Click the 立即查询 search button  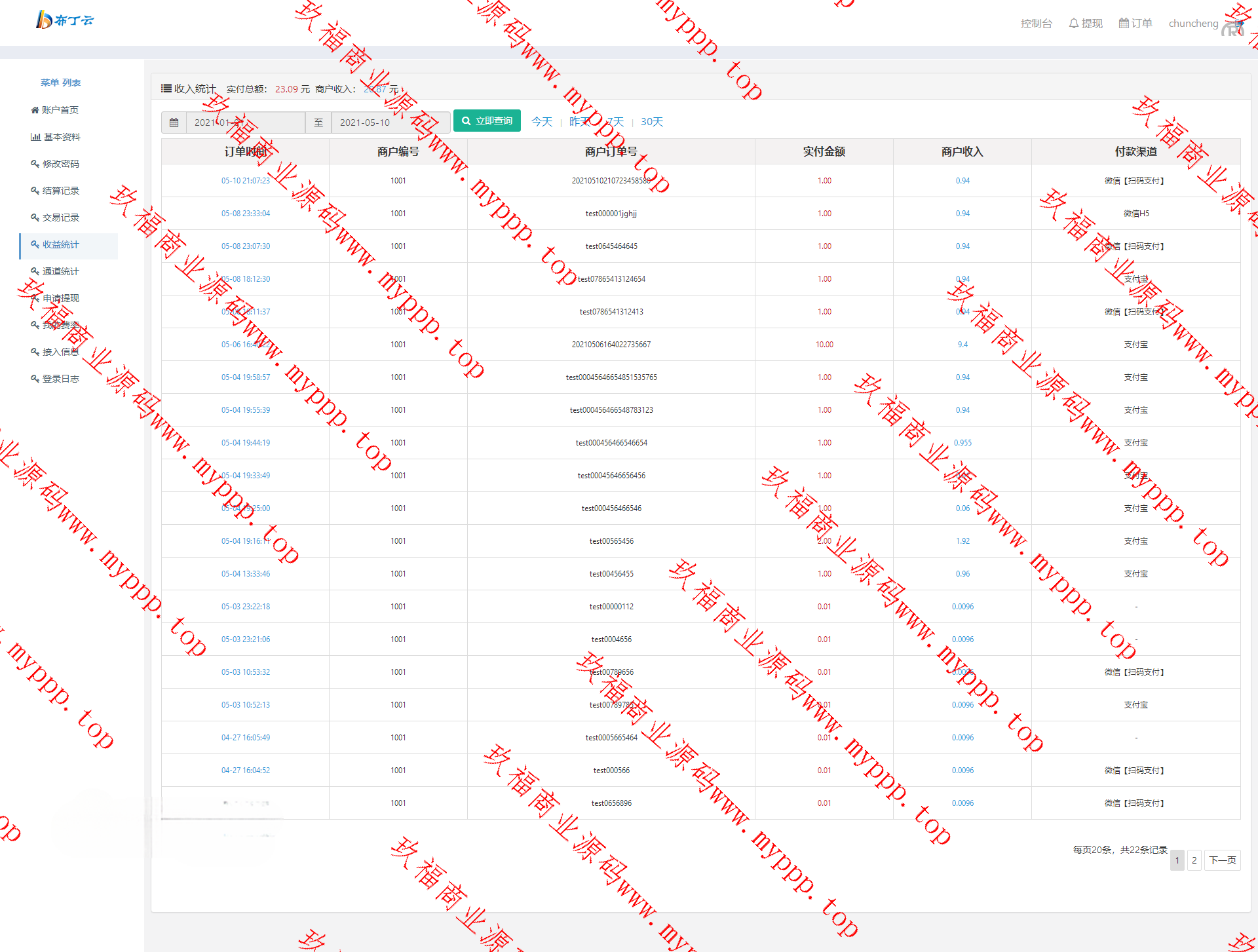click(x=487, y=121)
